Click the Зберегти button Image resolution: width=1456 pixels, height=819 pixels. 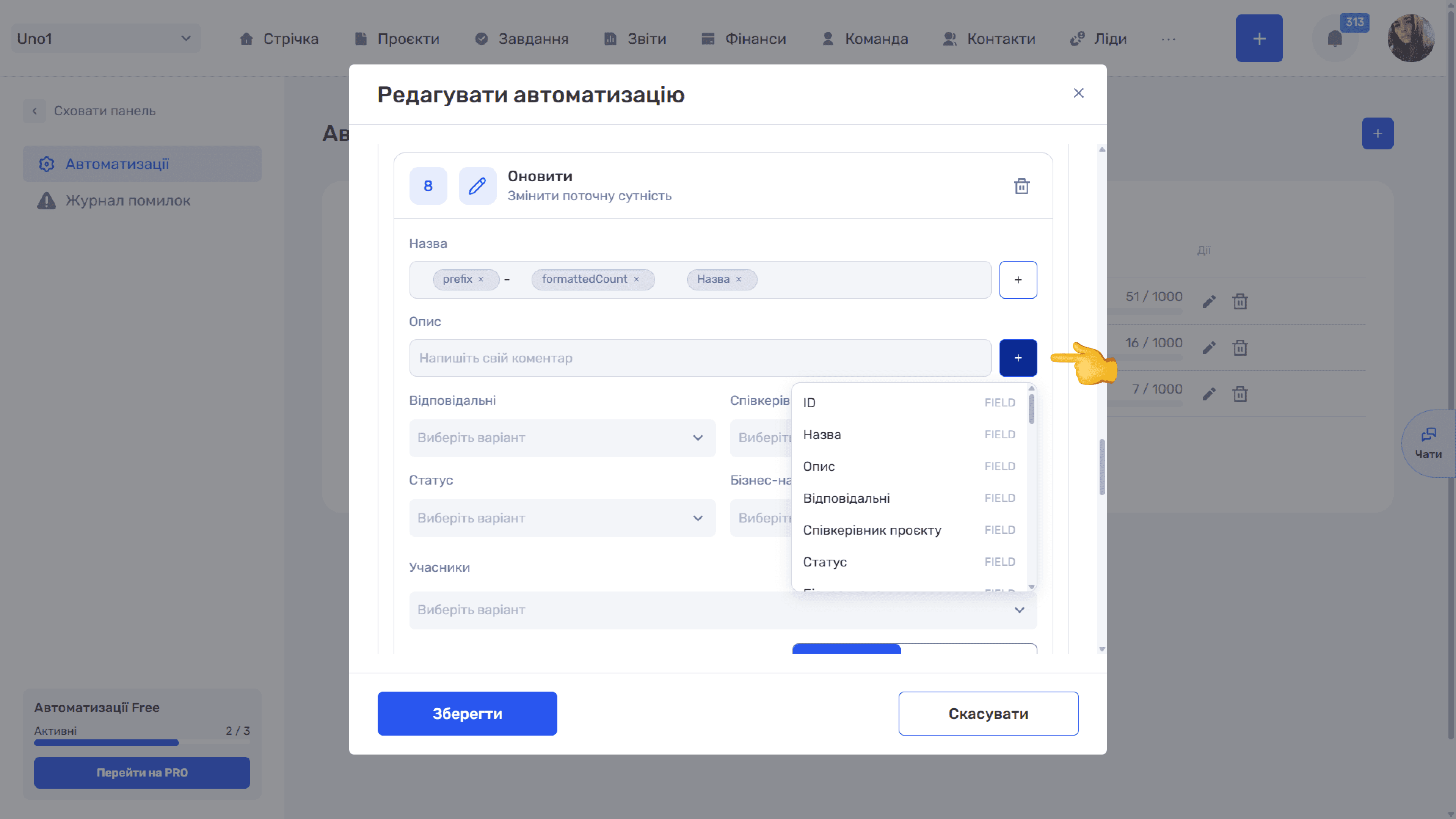467,713
